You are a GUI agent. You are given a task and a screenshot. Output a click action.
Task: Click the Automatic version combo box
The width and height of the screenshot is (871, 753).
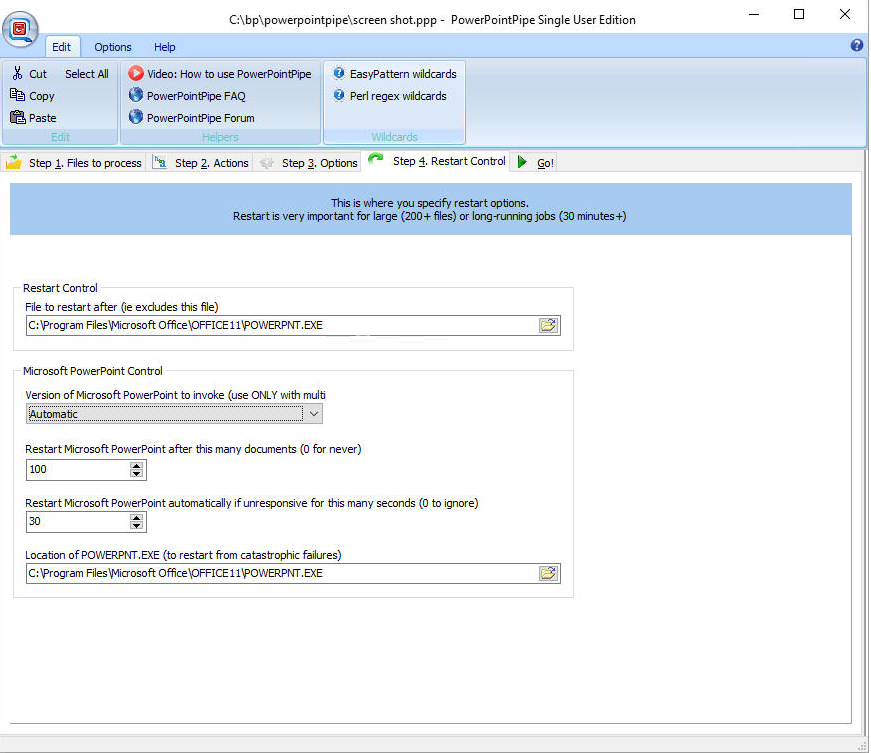pos(174,414)
